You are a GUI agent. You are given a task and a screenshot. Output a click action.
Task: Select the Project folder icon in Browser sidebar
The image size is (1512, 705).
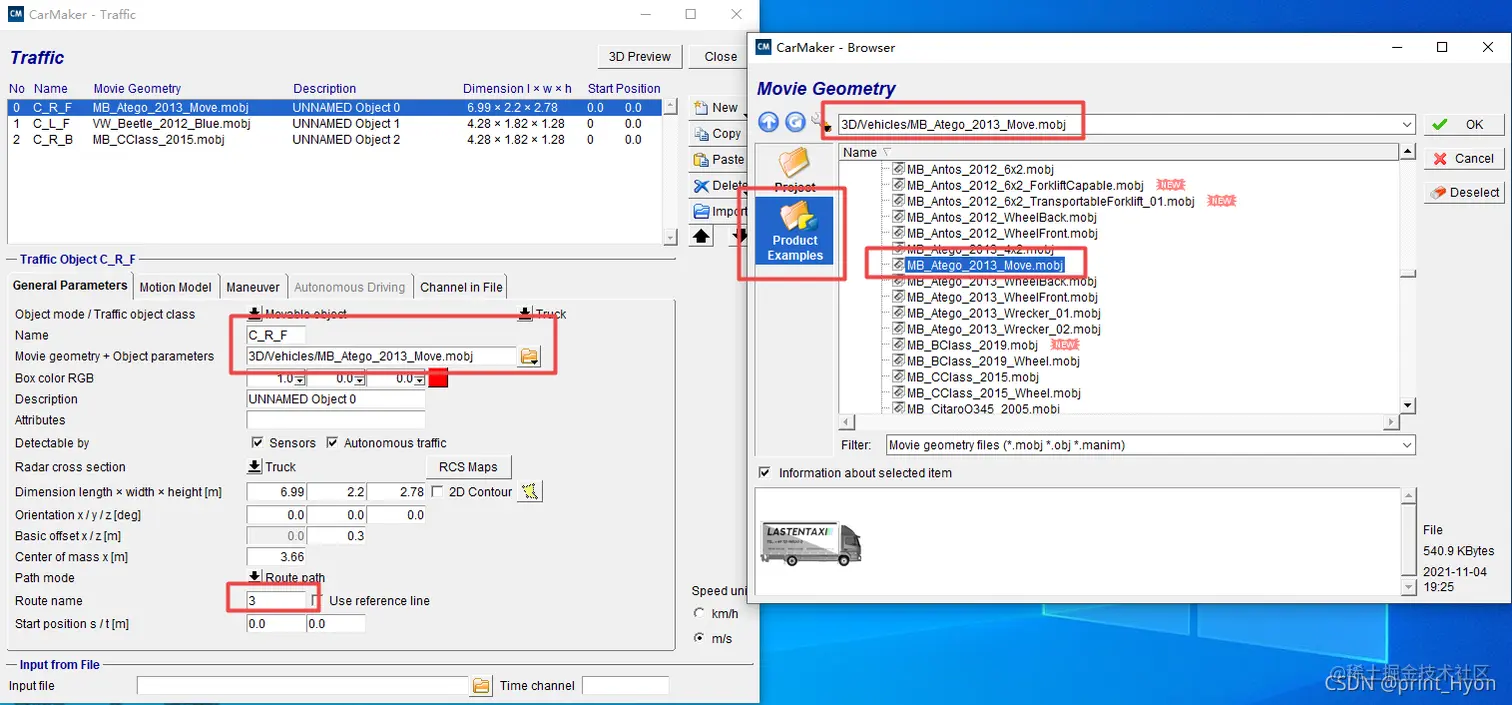(x=795, y=170)
